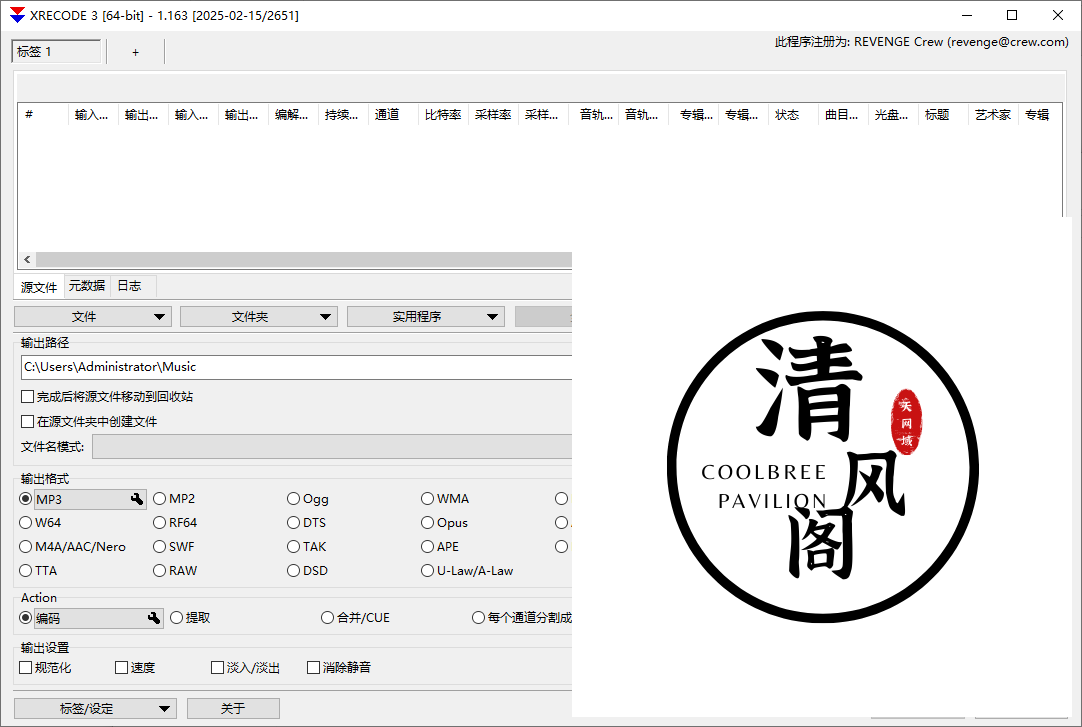Toggle the 消除静音 checkbox
This screenshot has width=1082, height=727.
pos(313,668)
